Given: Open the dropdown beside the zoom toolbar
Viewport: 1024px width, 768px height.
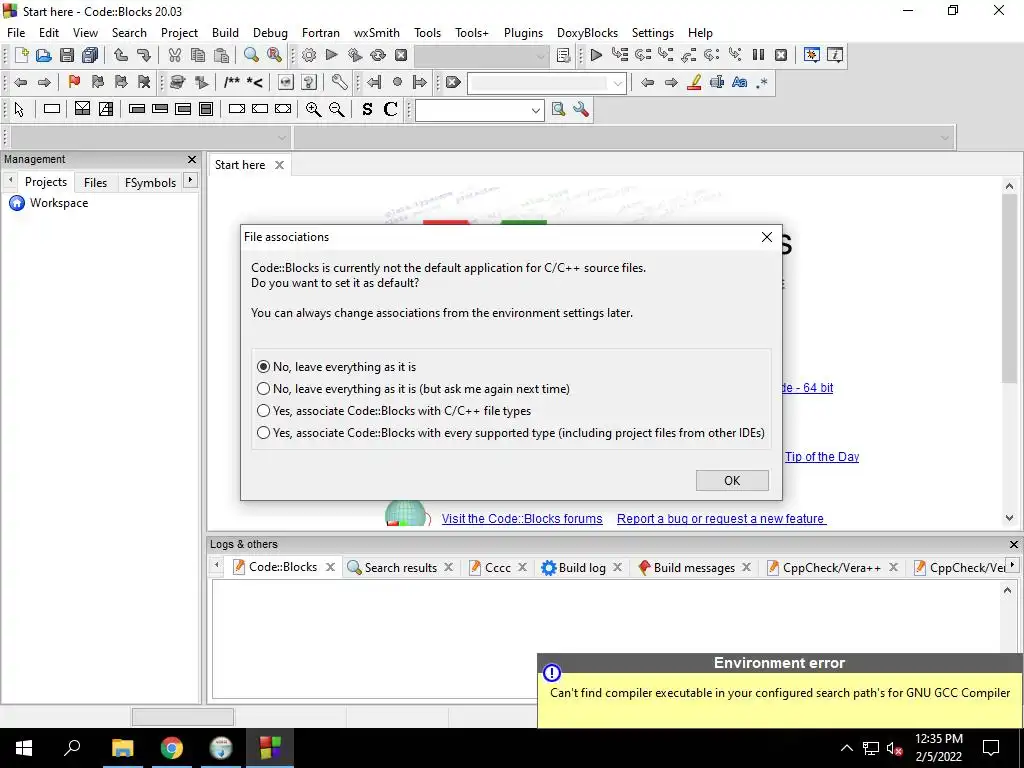Looking at the screenshot, I should [x=536, y=110].
